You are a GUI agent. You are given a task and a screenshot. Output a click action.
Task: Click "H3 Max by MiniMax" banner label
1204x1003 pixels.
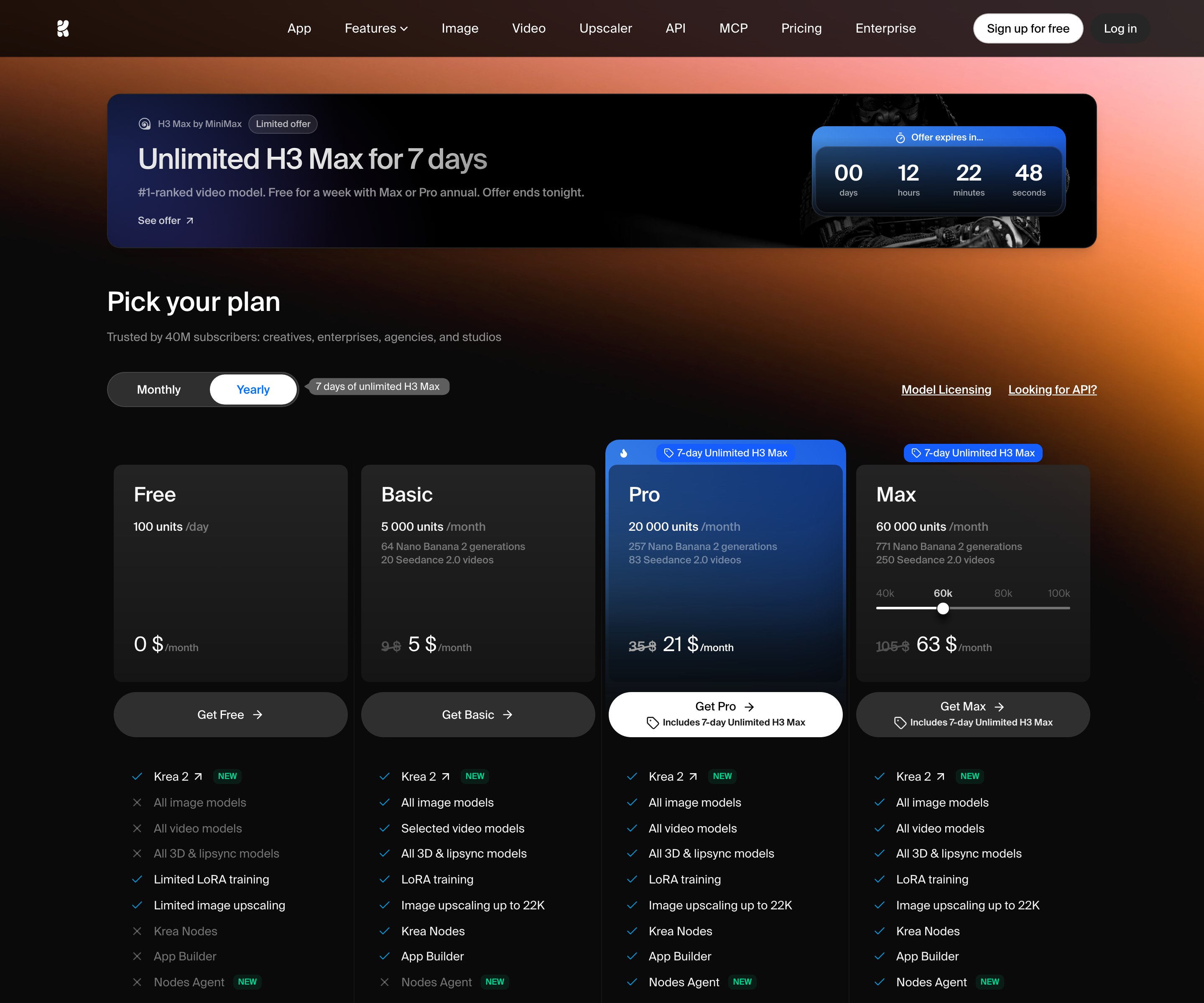199,124
